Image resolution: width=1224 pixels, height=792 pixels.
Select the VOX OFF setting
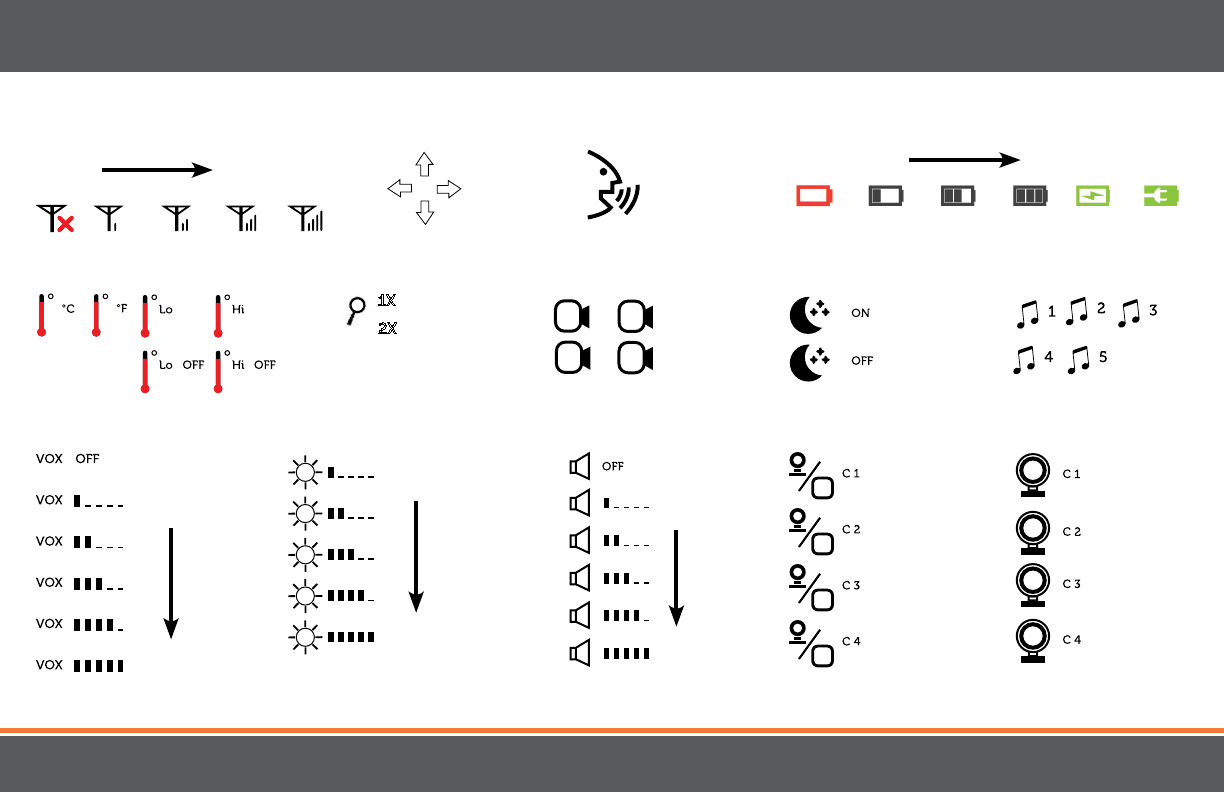pos(67,458)
